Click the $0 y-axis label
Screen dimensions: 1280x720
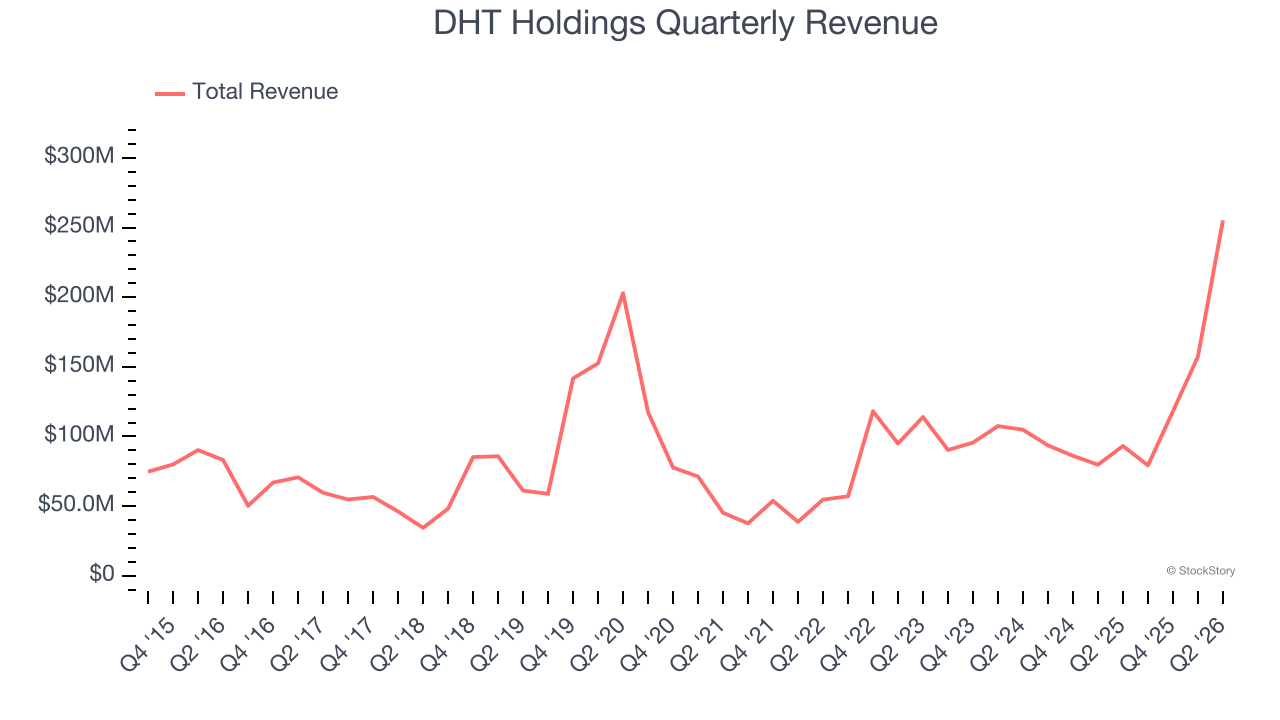pyautogui.click(x=103, y=575)
